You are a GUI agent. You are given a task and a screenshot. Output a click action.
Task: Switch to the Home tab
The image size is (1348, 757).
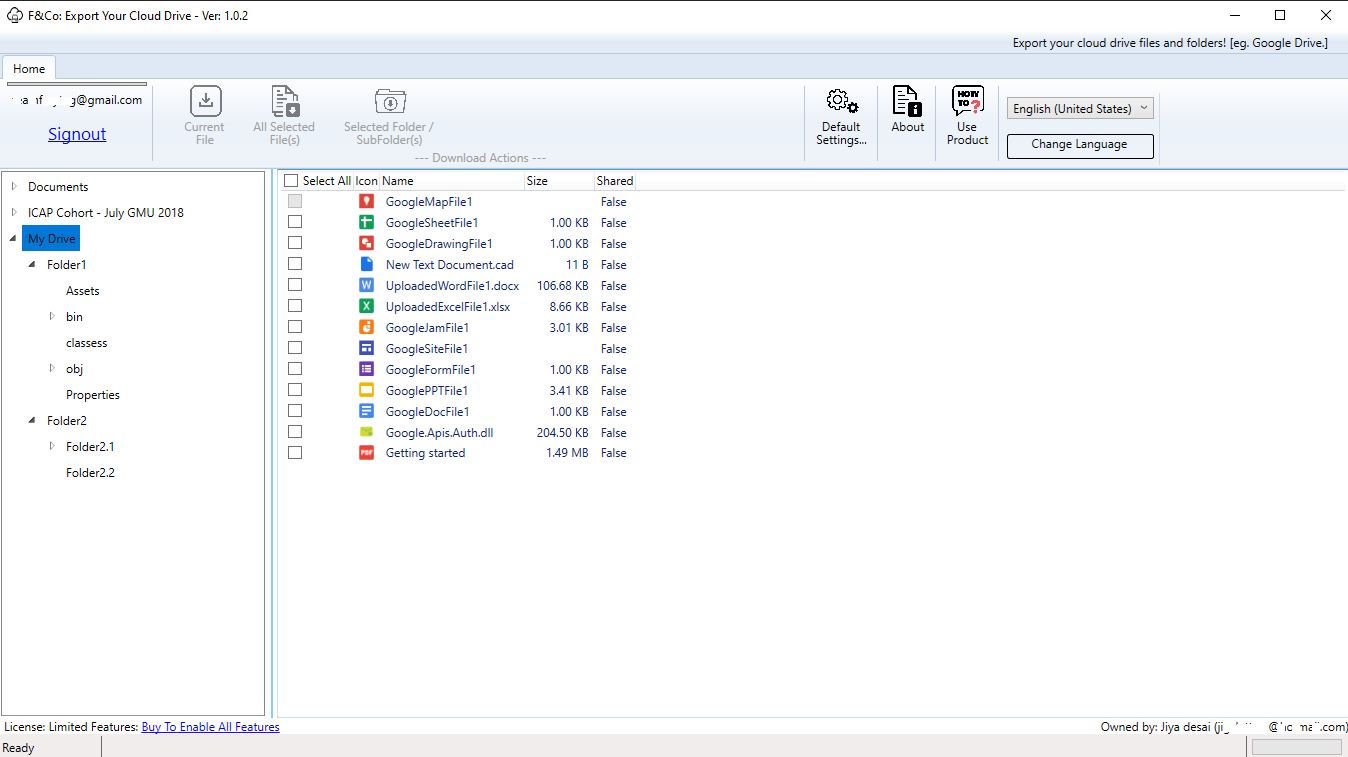(29, 68)
